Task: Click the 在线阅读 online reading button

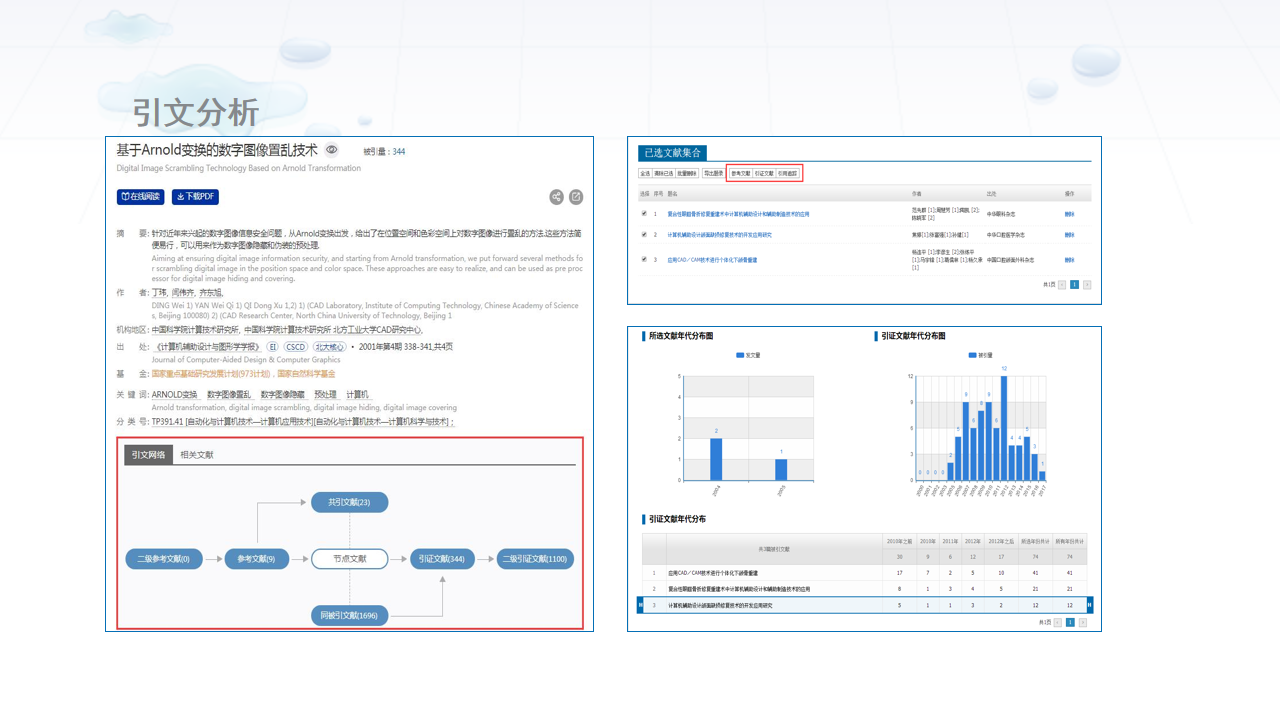Action: (x=140, y=197)
